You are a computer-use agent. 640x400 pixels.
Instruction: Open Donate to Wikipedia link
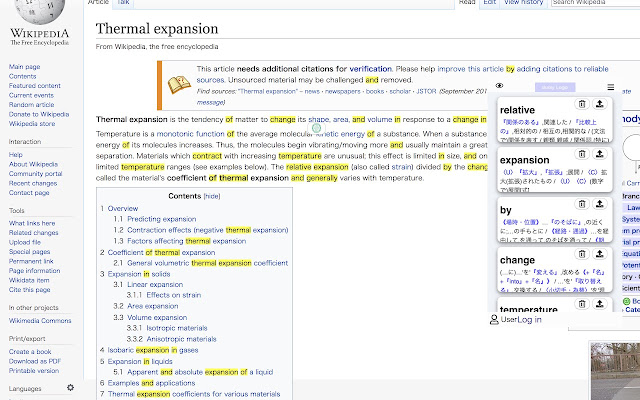click(39, 114)
